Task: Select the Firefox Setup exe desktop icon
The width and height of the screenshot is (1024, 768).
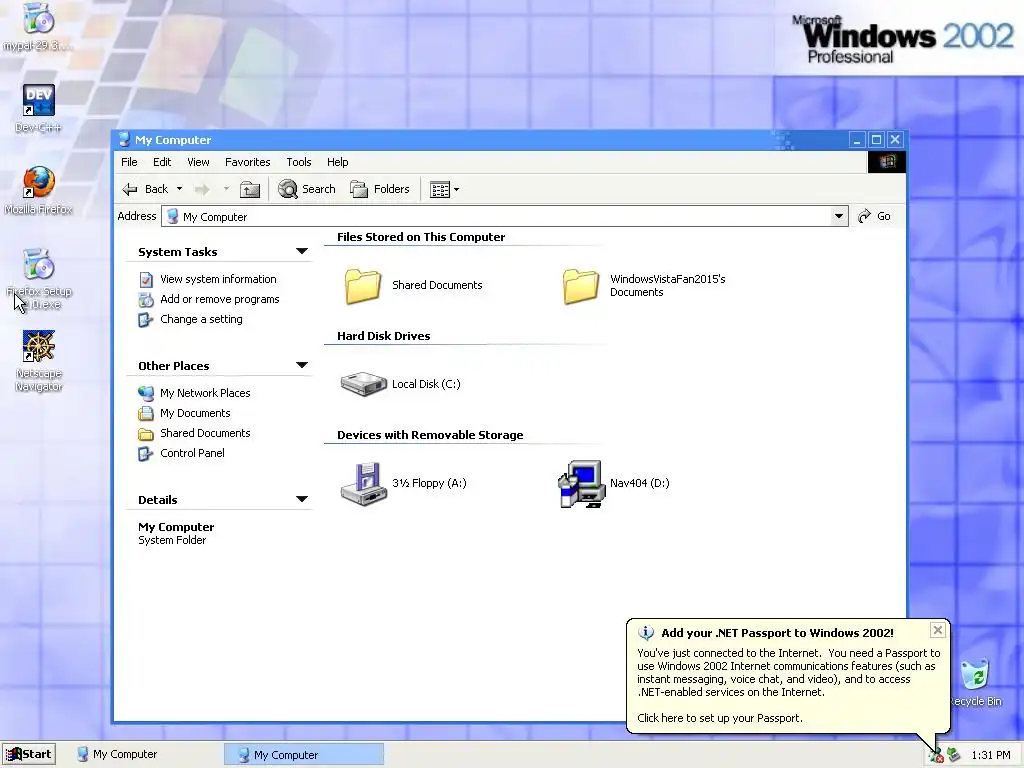Action: tap(39, 279)
